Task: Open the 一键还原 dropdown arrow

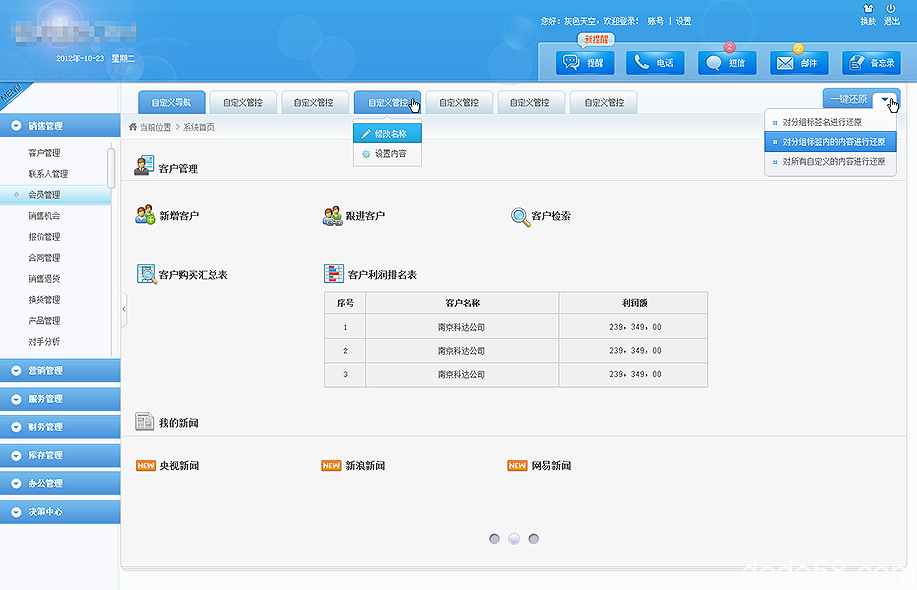Action: tap(885, 100)
